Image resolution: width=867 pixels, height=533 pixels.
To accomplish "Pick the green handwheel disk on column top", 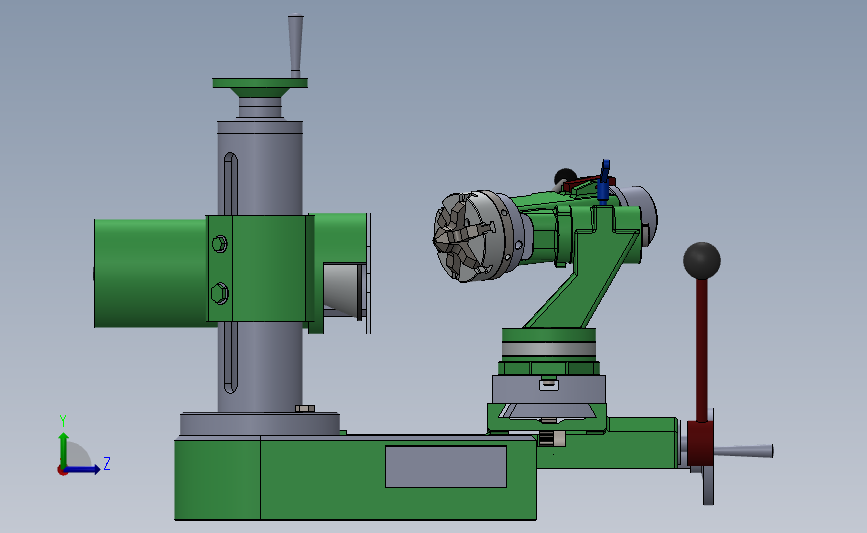I will [260, 83].
